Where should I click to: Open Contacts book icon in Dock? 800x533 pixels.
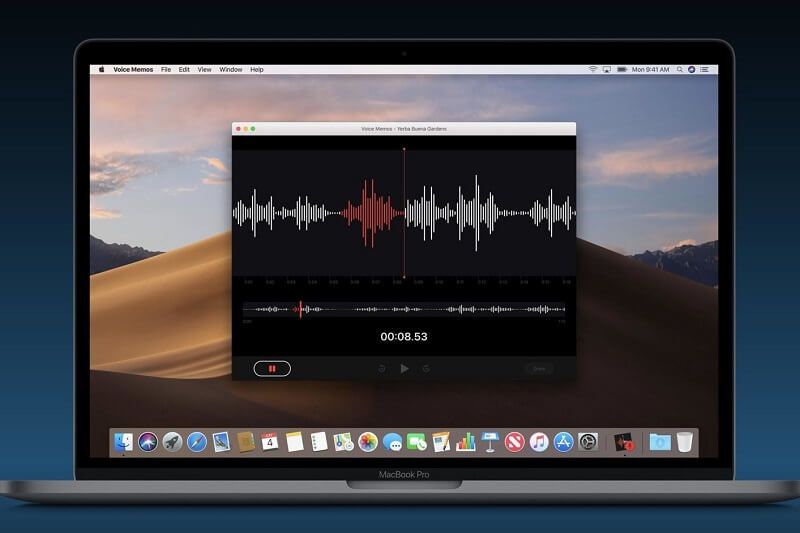[x=245, y=442]
